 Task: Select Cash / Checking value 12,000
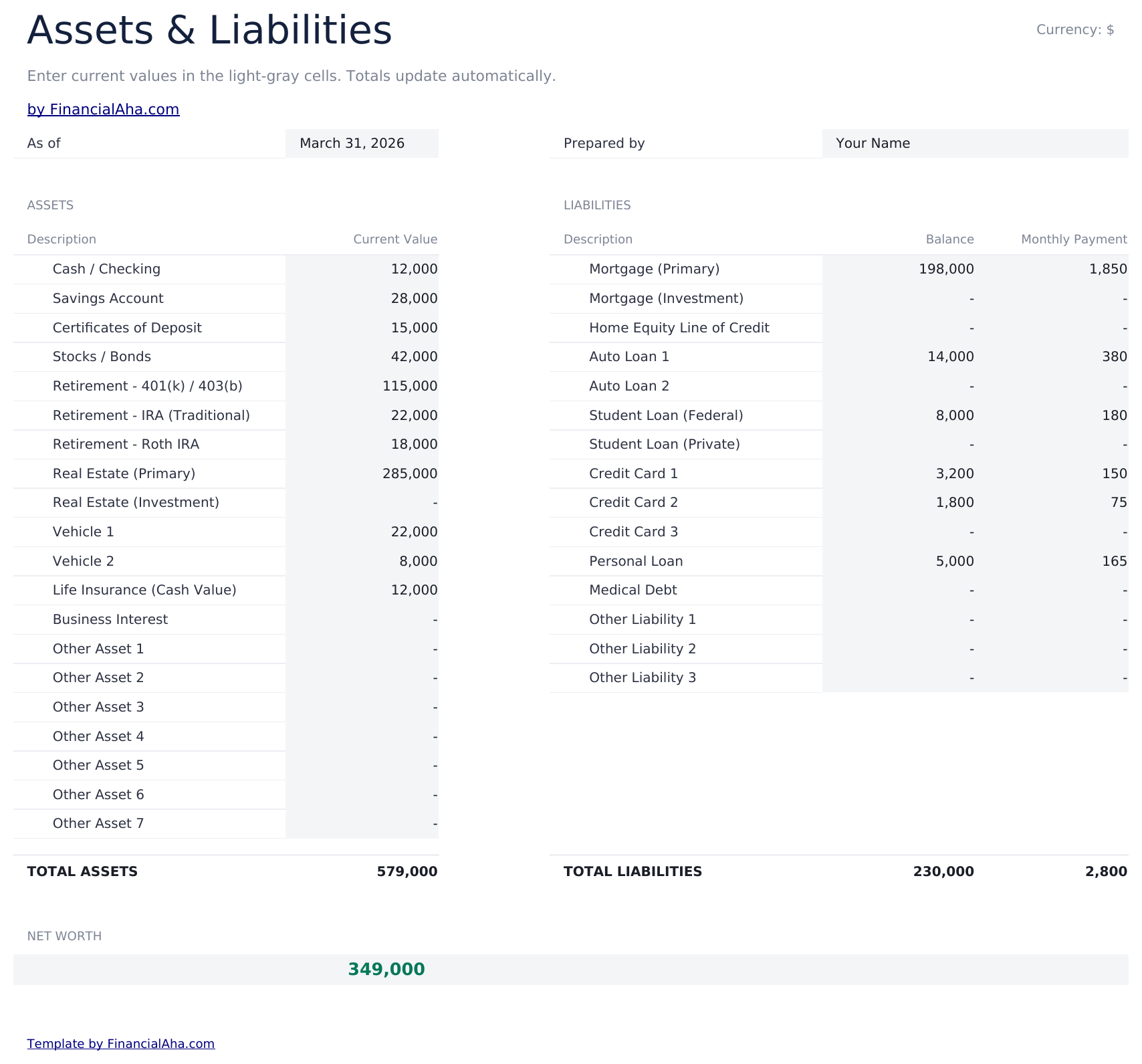pyautogui.click(x=362, y=269)
